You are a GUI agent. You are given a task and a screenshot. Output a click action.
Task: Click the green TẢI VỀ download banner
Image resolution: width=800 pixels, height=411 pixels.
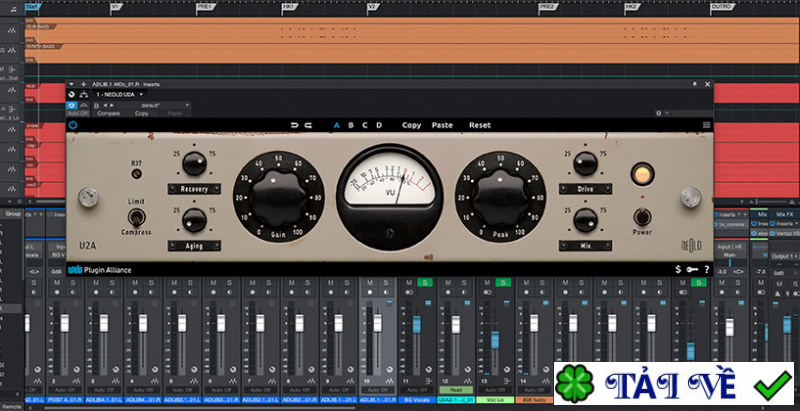pyautogui.click(x=676, y=385)
